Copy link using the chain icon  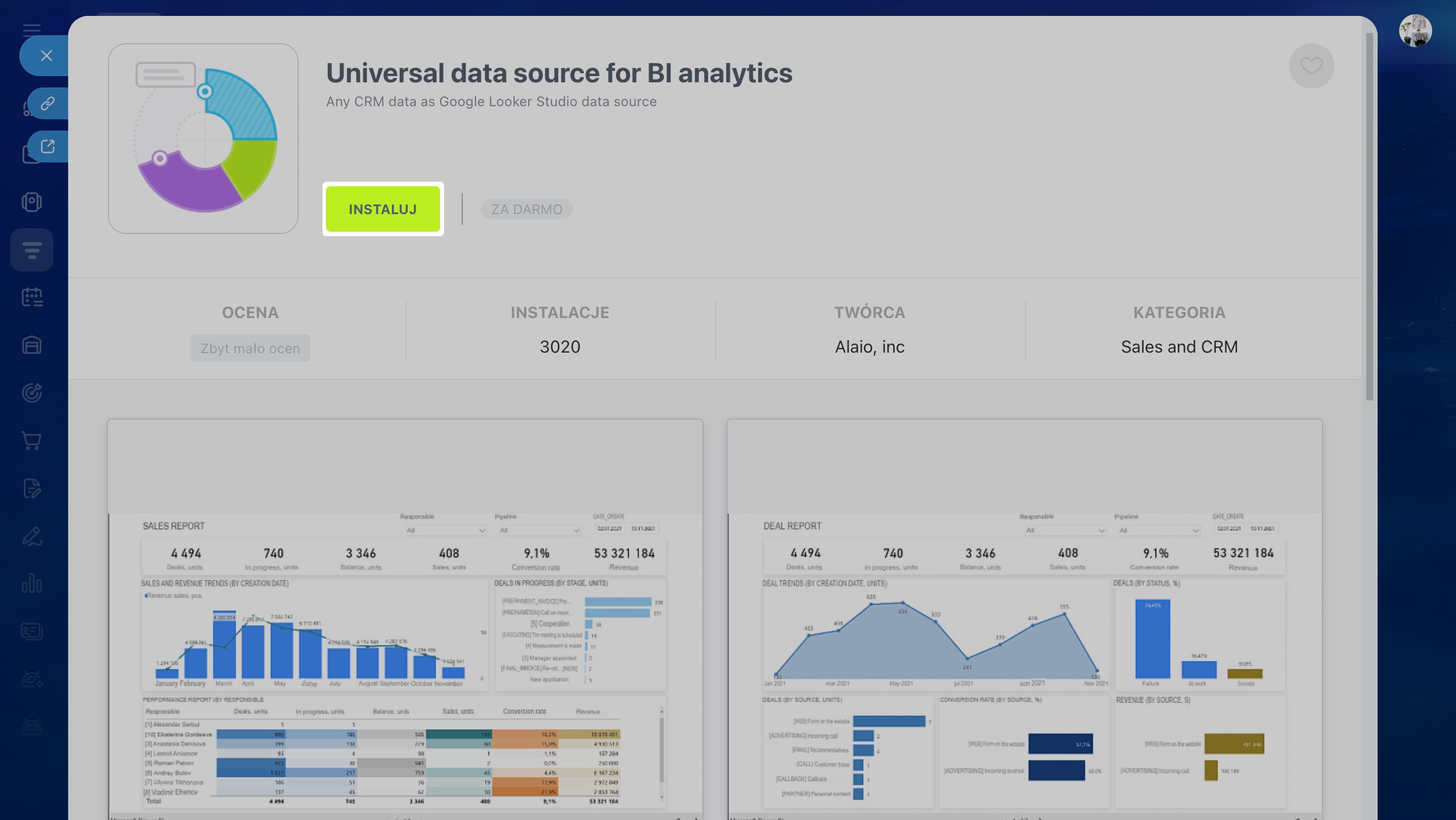pyautogui.click(x=48, y=103)
